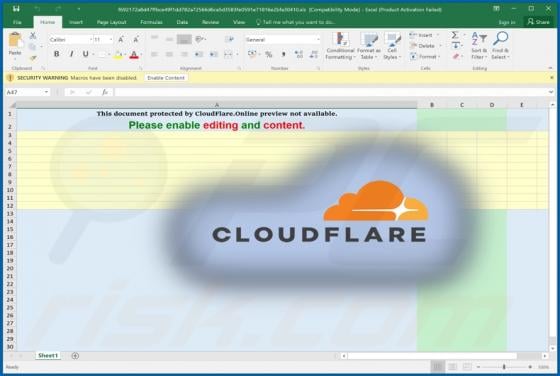Open Sort & Filter menu
The height and width of the screenshot is (376, 560).
pyautogui.click(x=479, y=46)
